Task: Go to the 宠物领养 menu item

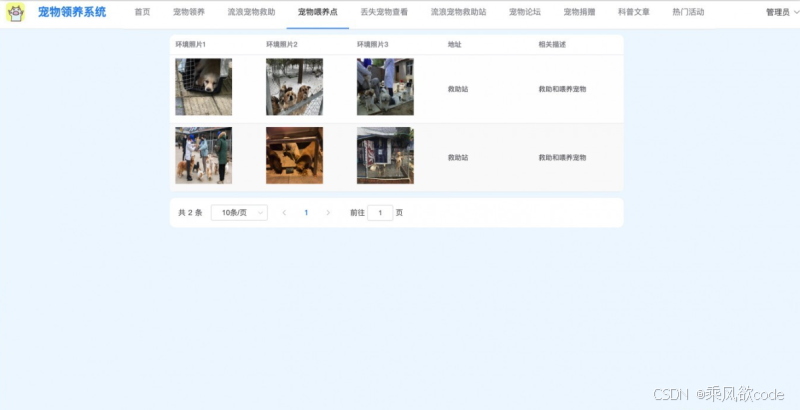Action: (x=189, y=12)
